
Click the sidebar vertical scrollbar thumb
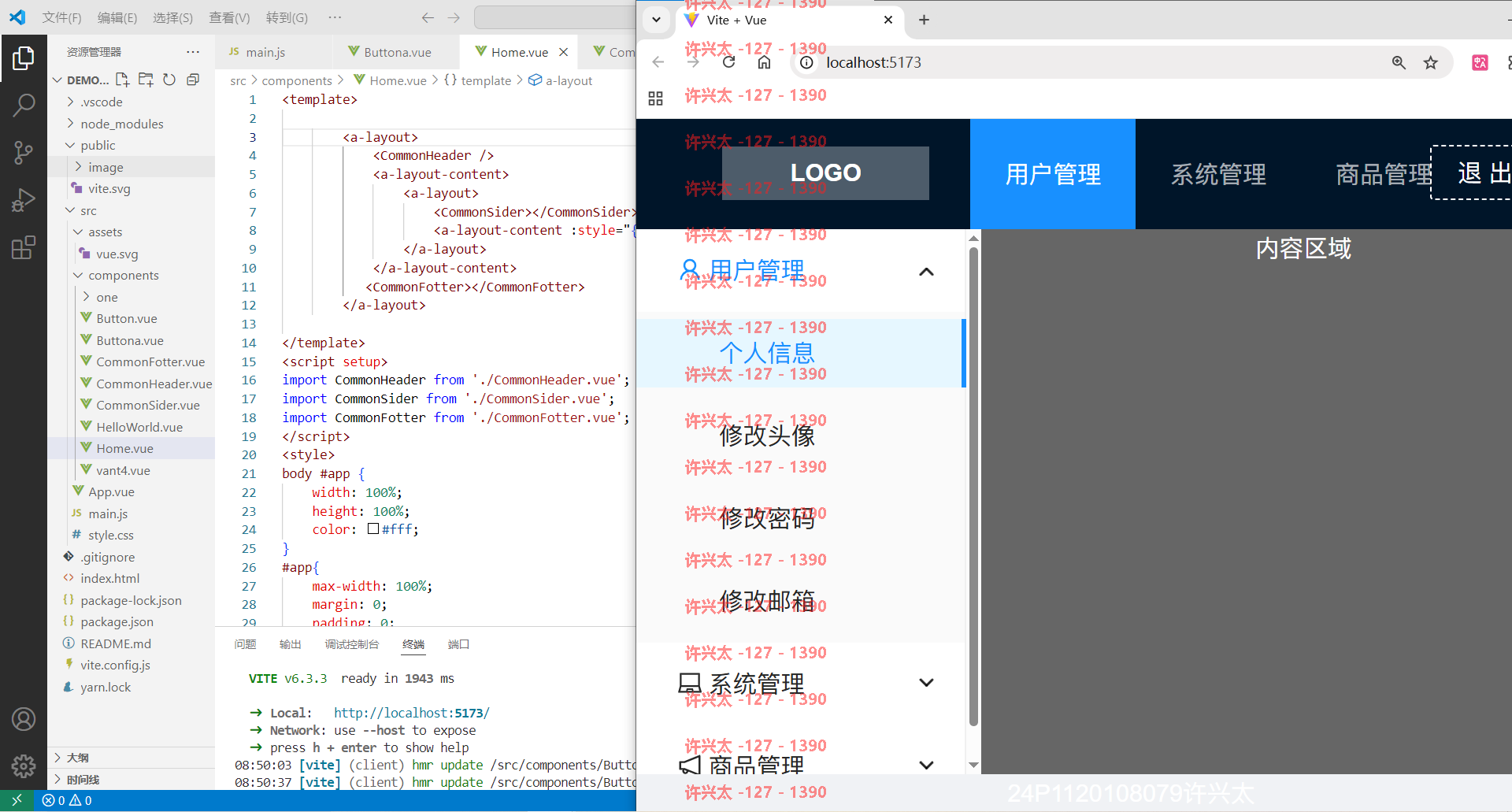(973, 486)
